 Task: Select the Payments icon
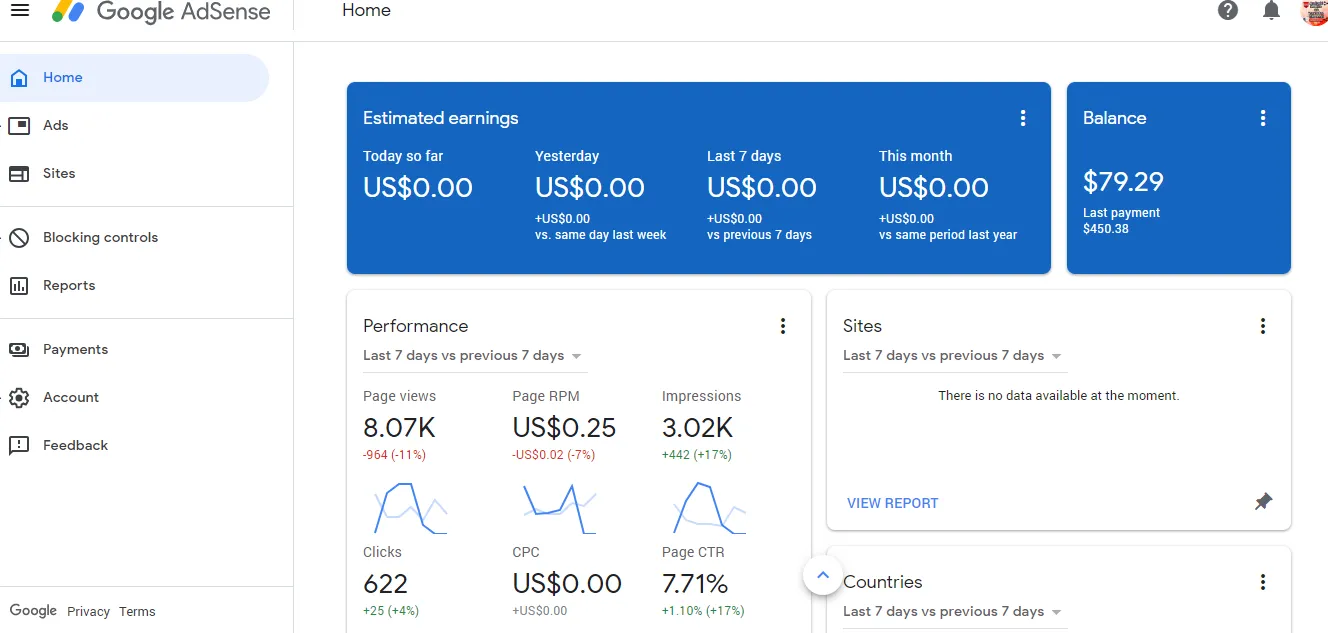pos(18,349)
